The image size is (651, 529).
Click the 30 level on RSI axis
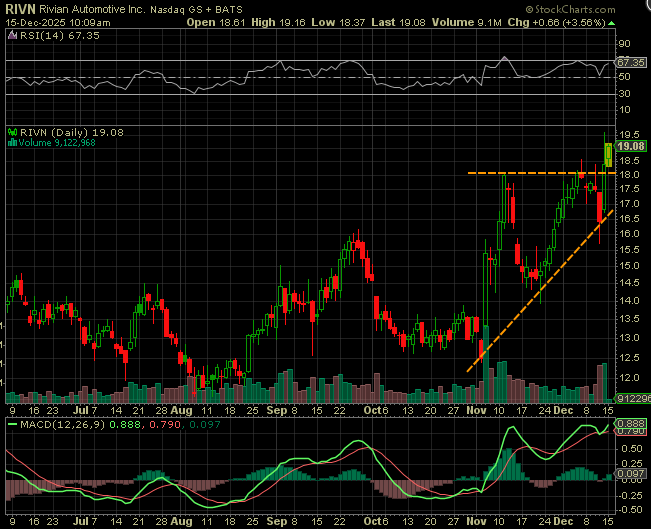click(x=624, y=94)
